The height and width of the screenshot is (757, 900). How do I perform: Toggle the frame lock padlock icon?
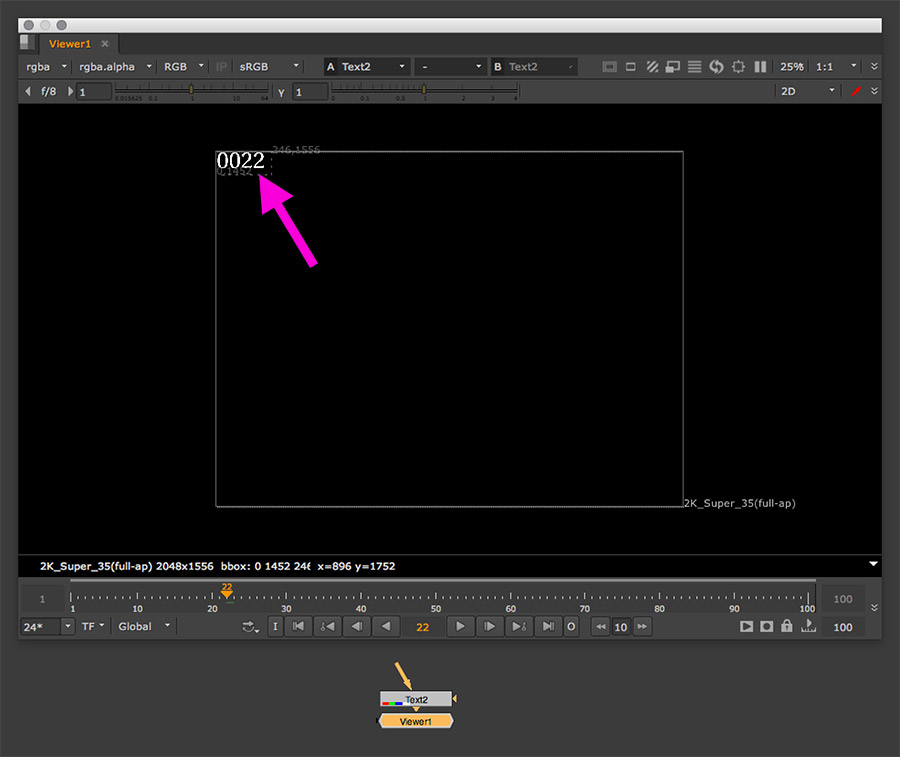[x=787, y=627]
